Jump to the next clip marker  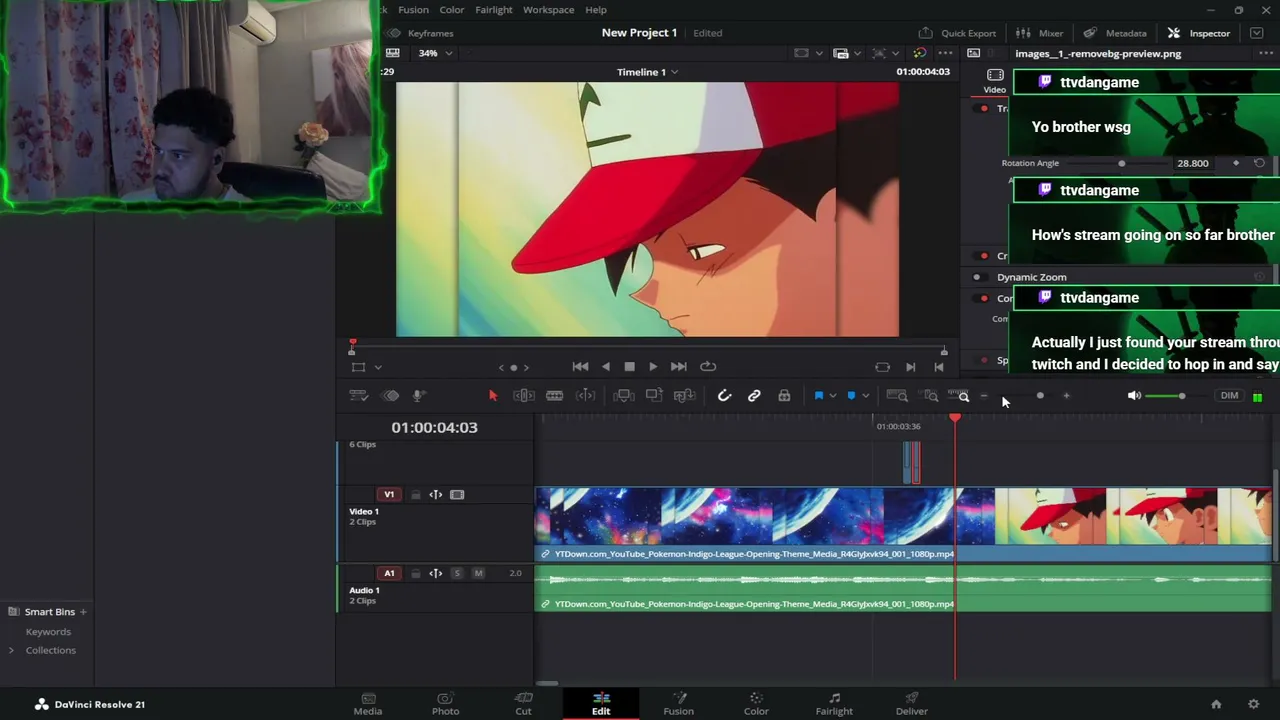[x=910, y=367]
